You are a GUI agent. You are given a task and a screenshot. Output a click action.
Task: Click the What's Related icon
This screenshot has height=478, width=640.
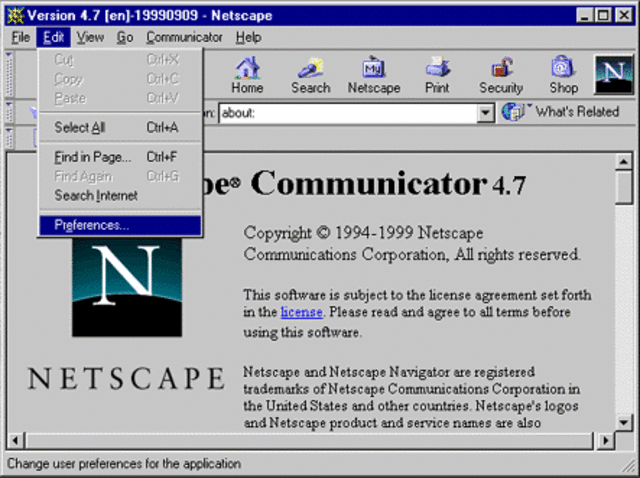click(513, 111)
